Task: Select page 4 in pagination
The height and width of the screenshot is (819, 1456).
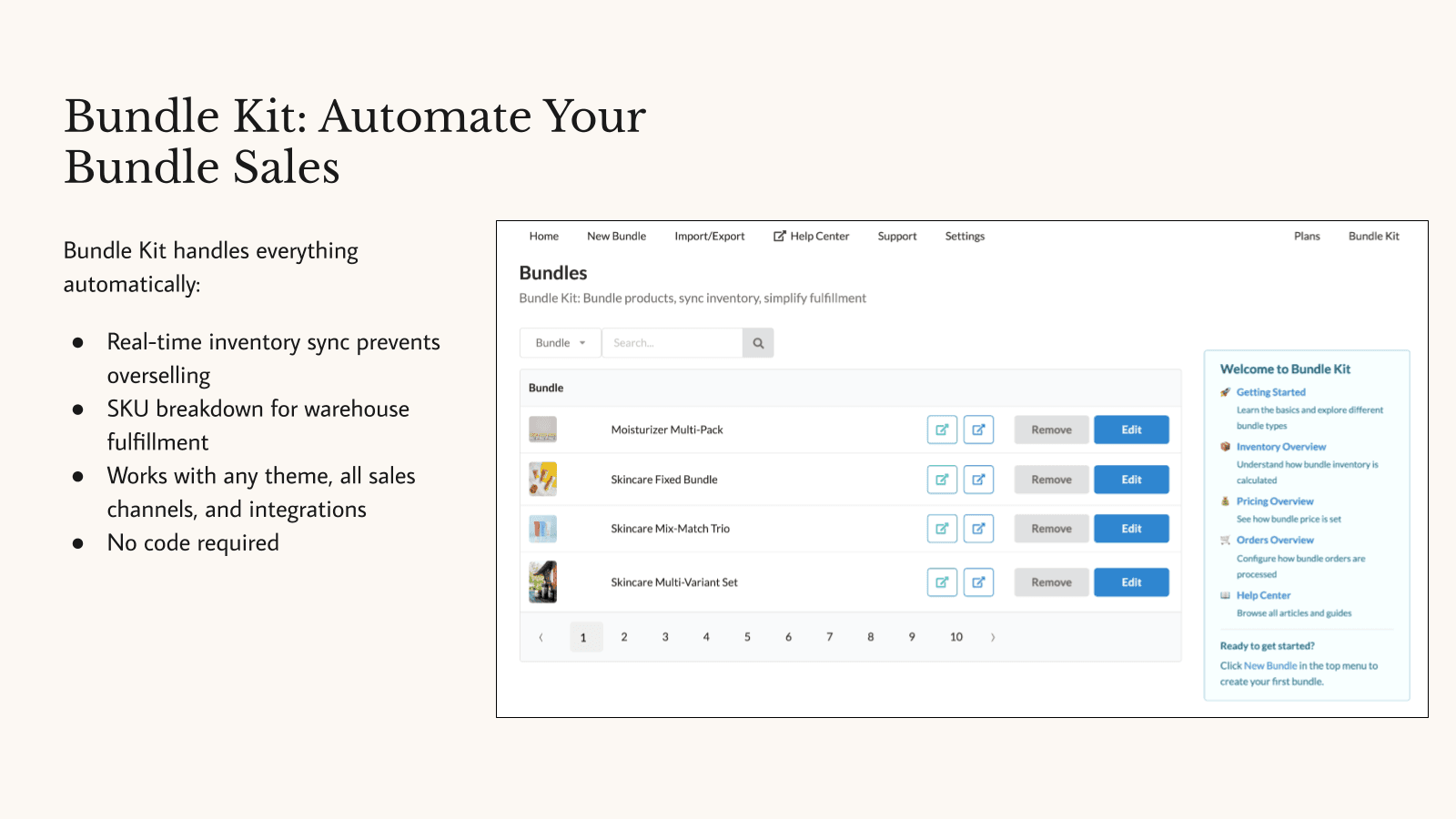Action: point(706,637)
